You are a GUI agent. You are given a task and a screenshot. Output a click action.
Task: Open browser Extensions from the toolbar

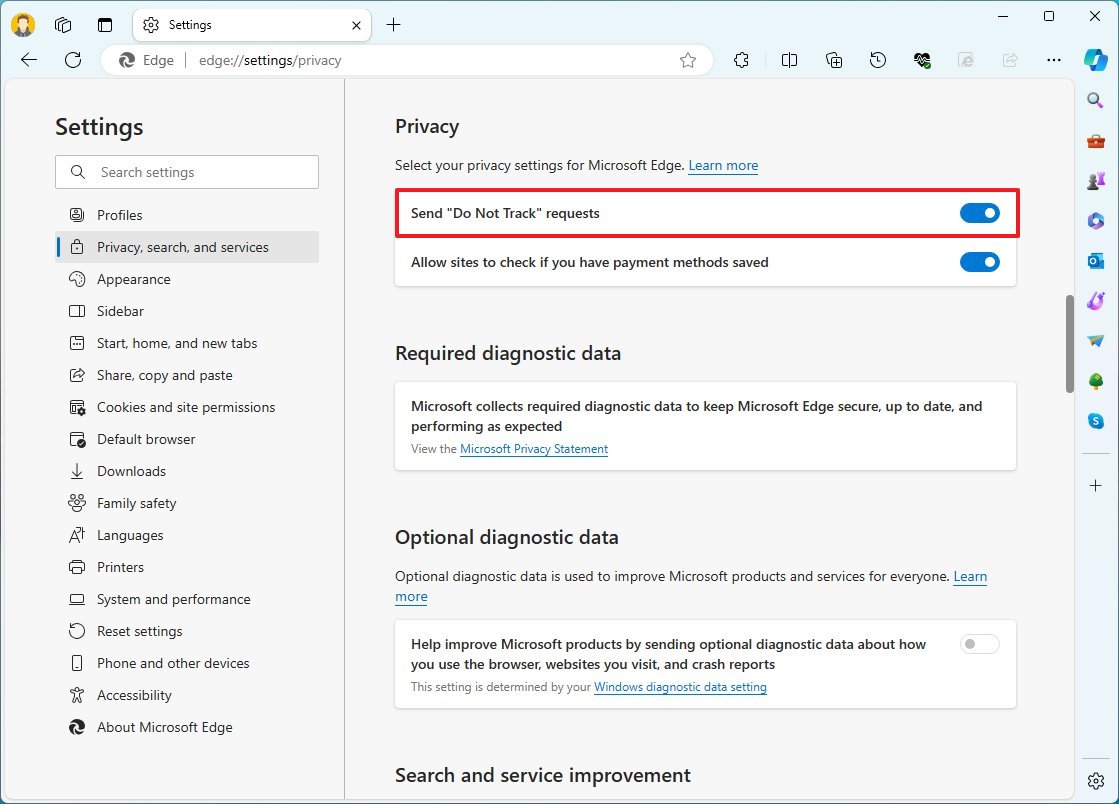[x=741, y=60]
